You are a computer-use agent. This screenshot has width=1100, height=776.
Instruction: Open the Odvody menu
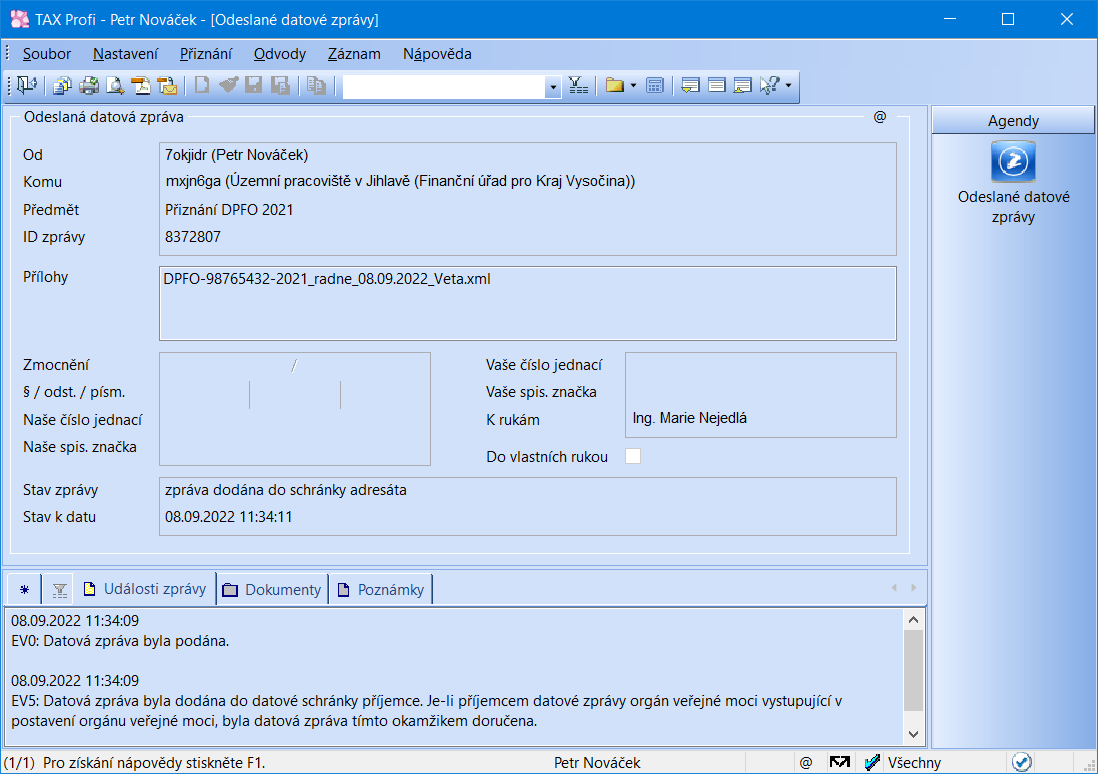[x=280, y=54]
